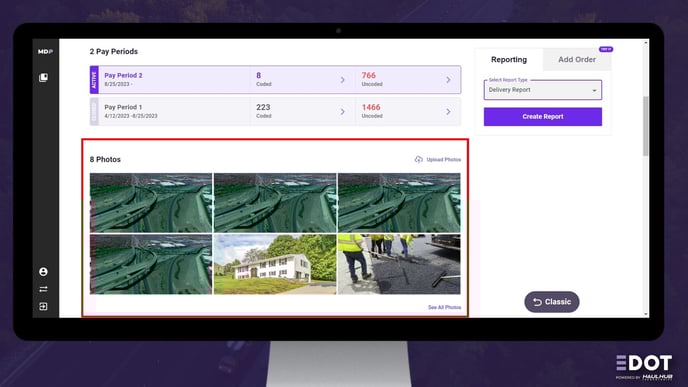Expand Pay Period 1 coded tickets chevron

tap(343, 112)
